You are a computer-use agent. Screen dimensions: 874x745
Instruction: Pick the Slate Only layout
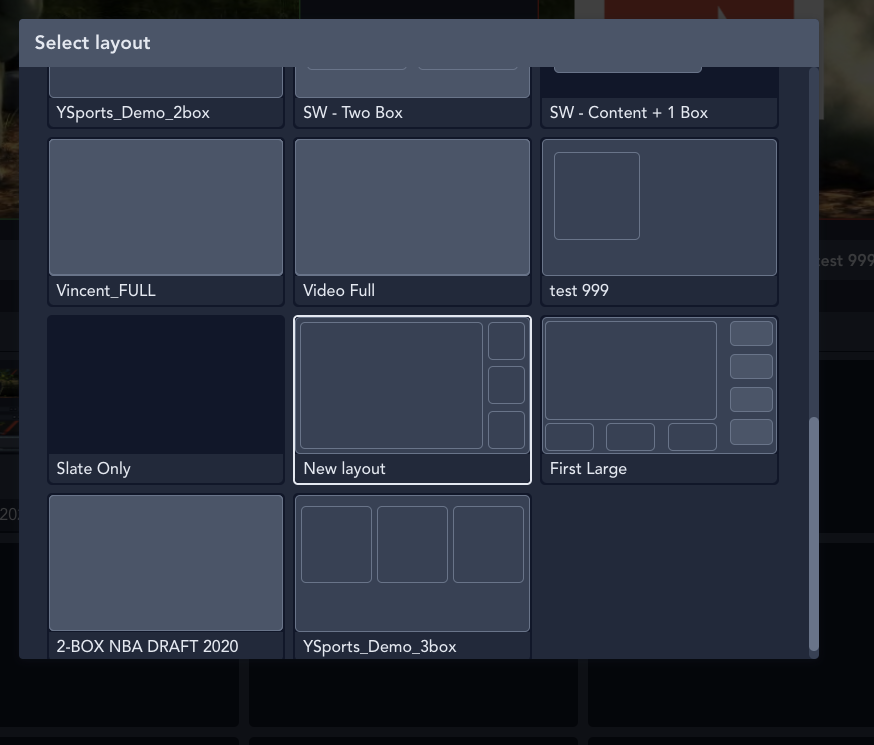(166, 400)
